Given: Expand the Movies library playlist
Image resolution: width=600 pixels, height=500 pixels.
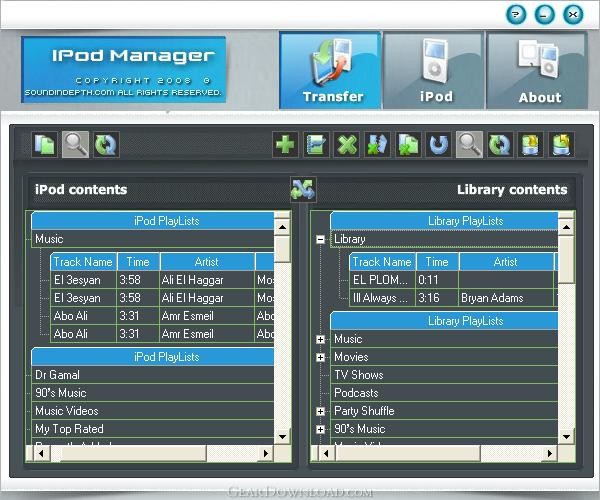Looking at the screenshot, I should coord(321,357).
